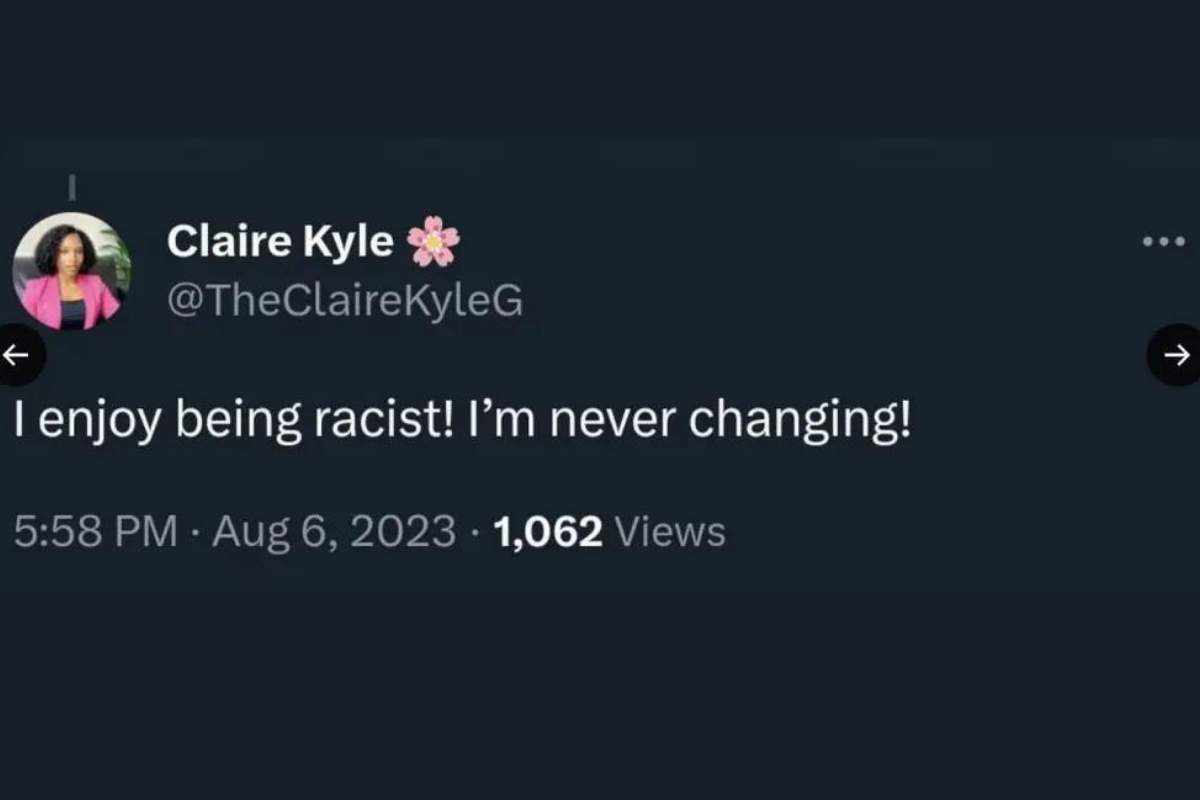Click the thread connector line above the avatar
Image resolution: width=1200 pixels, height=800 pixels.
[72, 188]
